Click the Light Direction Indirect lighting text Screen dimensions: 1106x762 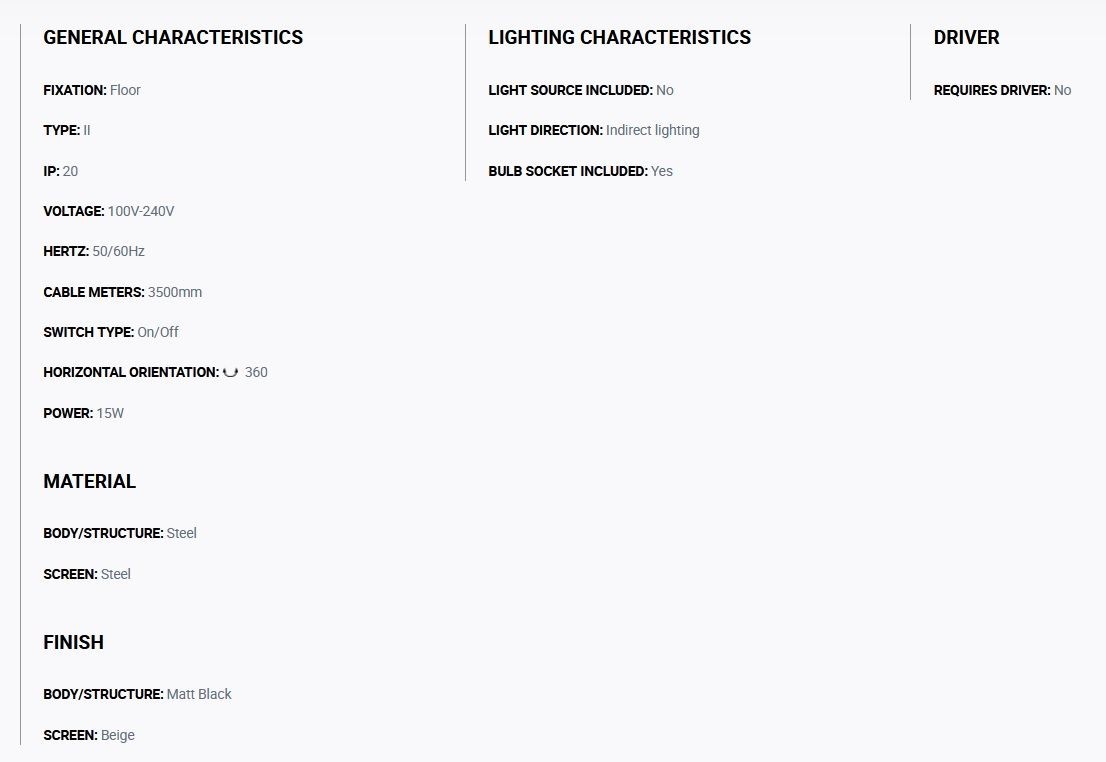coord(652,131)
